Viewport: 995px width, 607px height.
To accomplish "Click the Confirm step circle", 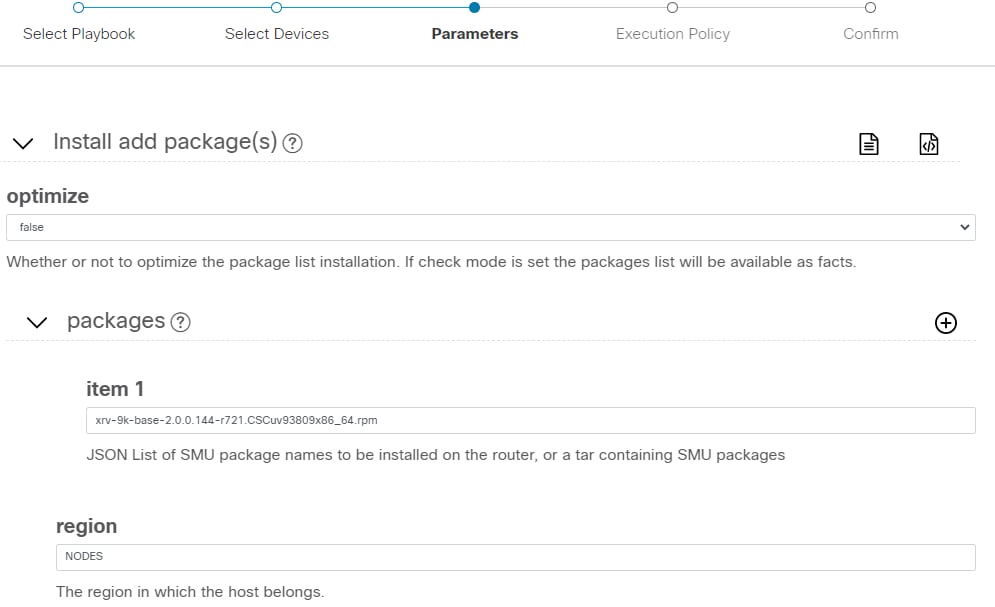I will click(870, 8).
